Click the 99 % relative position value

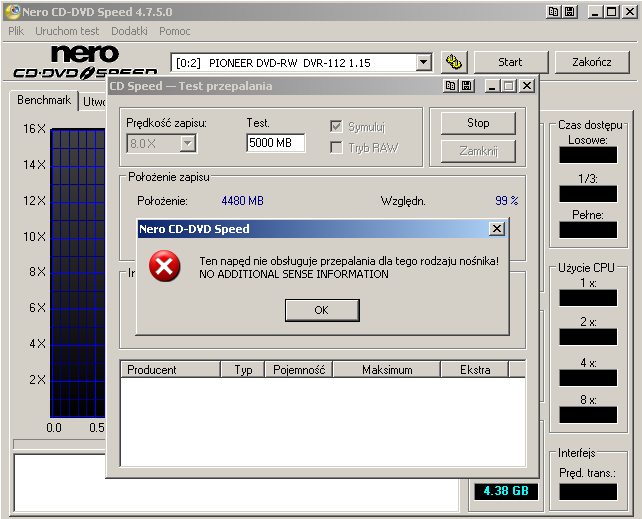[506, 201]
